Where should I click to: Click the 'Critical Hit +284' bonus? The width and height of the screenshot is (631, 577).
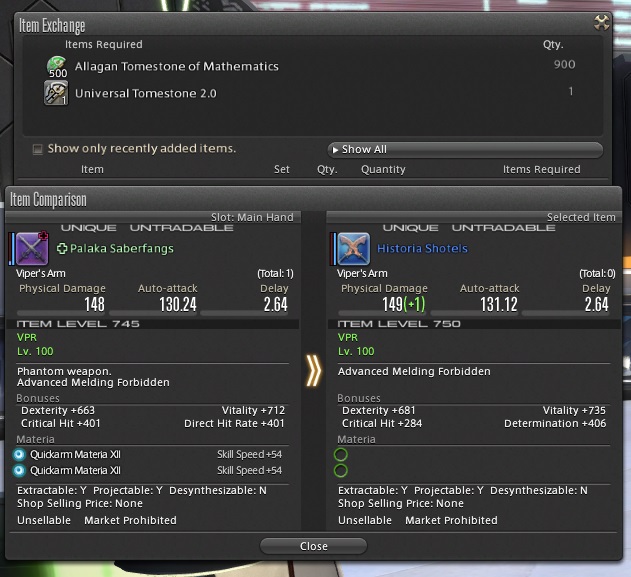coord(382,423)
